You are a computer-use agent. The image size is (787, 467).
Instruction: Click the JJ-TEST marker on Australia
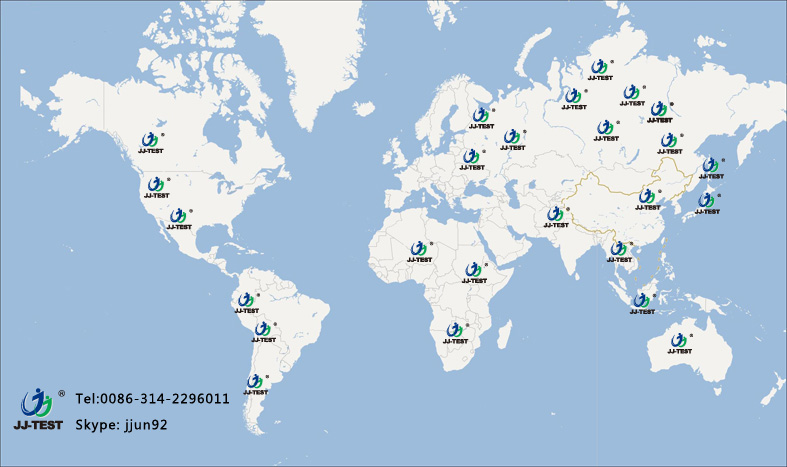coord(680,342)
